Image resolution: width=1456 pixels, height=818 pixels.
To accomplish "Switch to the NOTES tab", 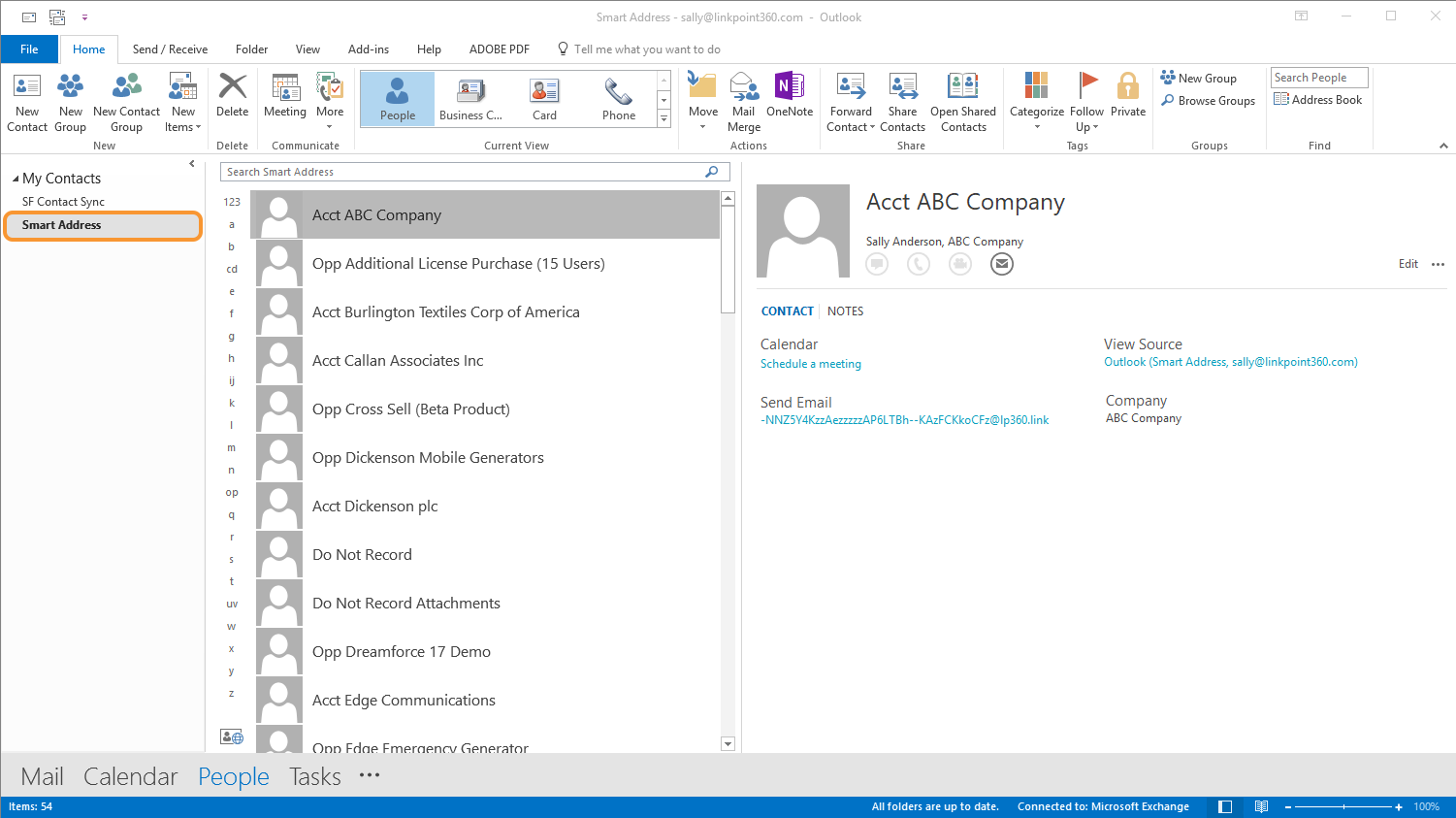I will tap(845, 311).
